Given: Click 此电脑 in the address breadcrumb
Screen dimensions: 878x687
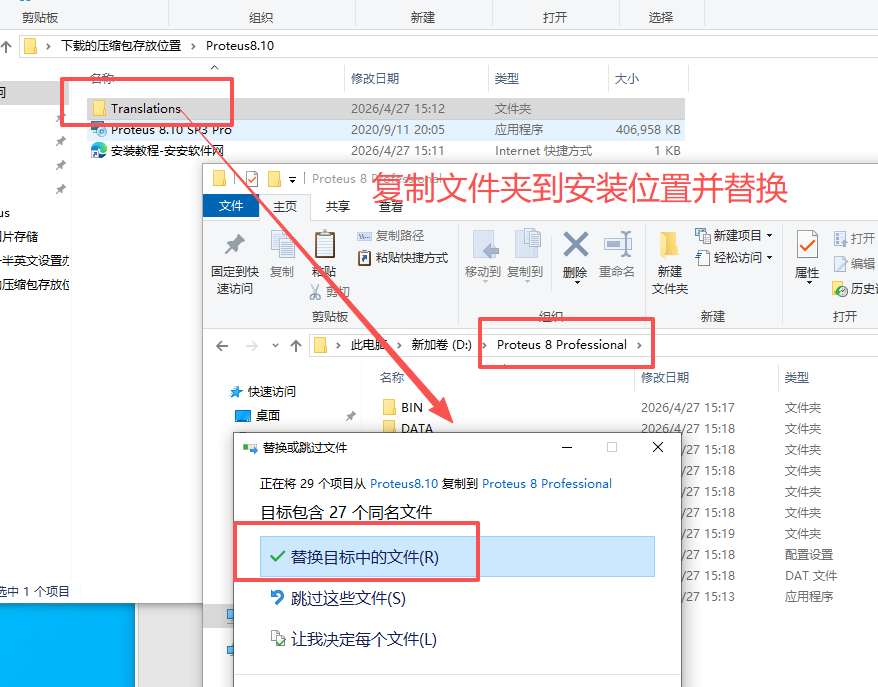Looking at the screenshot, I should coord(368,345).
